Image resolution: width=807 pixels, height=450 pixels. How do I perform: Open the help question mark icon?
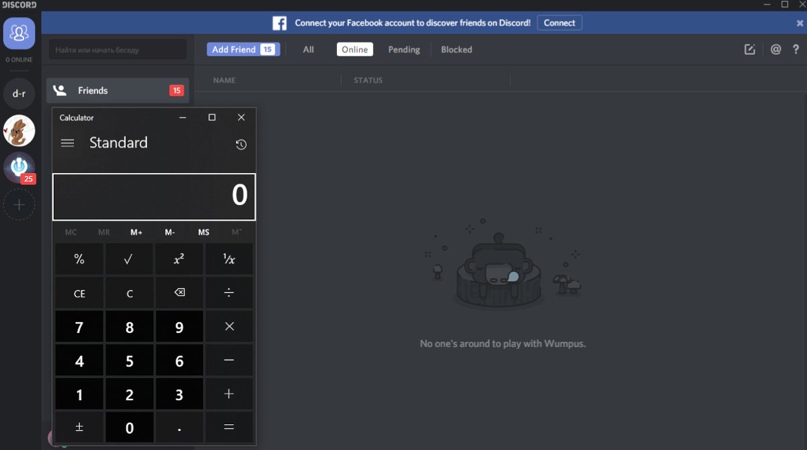pyautogui.click(x=796, y=49)
